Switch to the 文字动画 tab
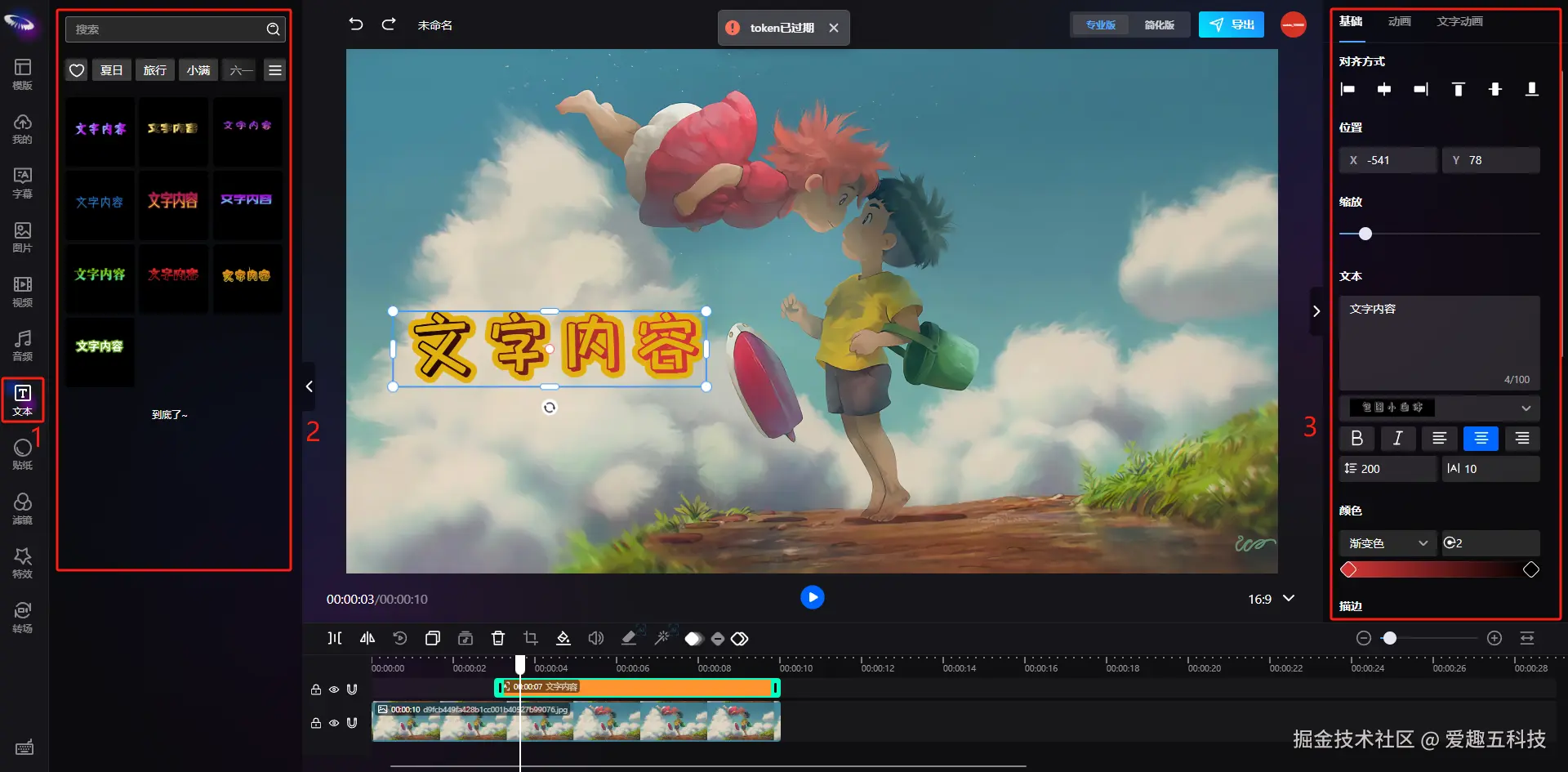This screenshot has width=1568, height=772. [x=1459, y=21]
